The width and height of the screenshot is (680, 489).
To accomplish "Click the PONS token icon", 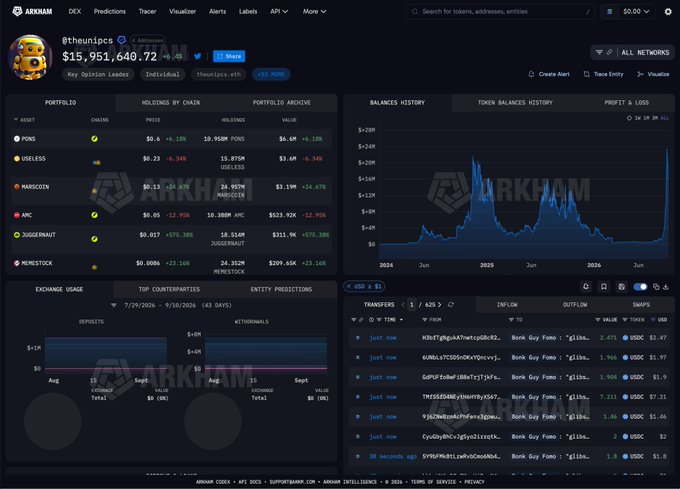I will [17, 139].
